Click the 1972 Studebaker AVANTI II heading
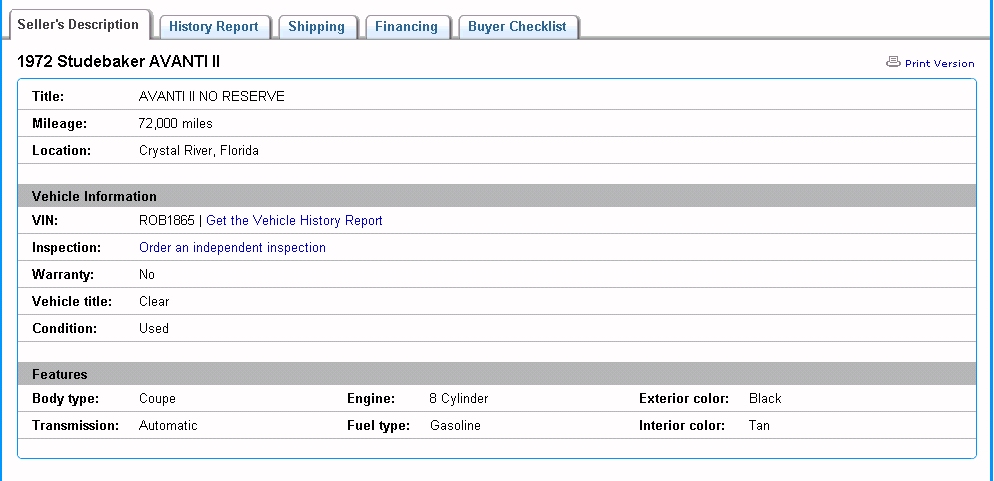 click(119, 62)
